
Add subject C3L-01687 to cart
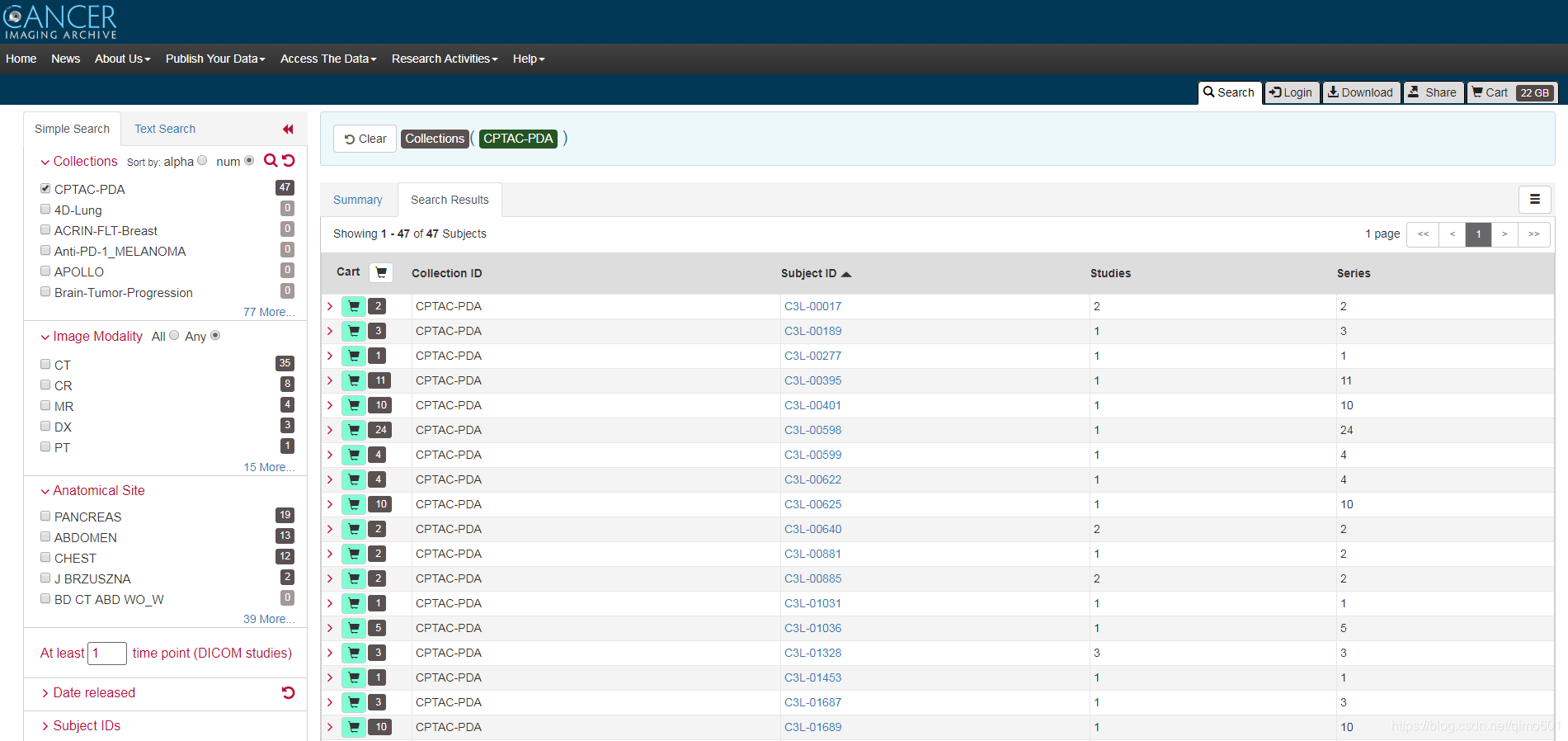pos(354,702)
